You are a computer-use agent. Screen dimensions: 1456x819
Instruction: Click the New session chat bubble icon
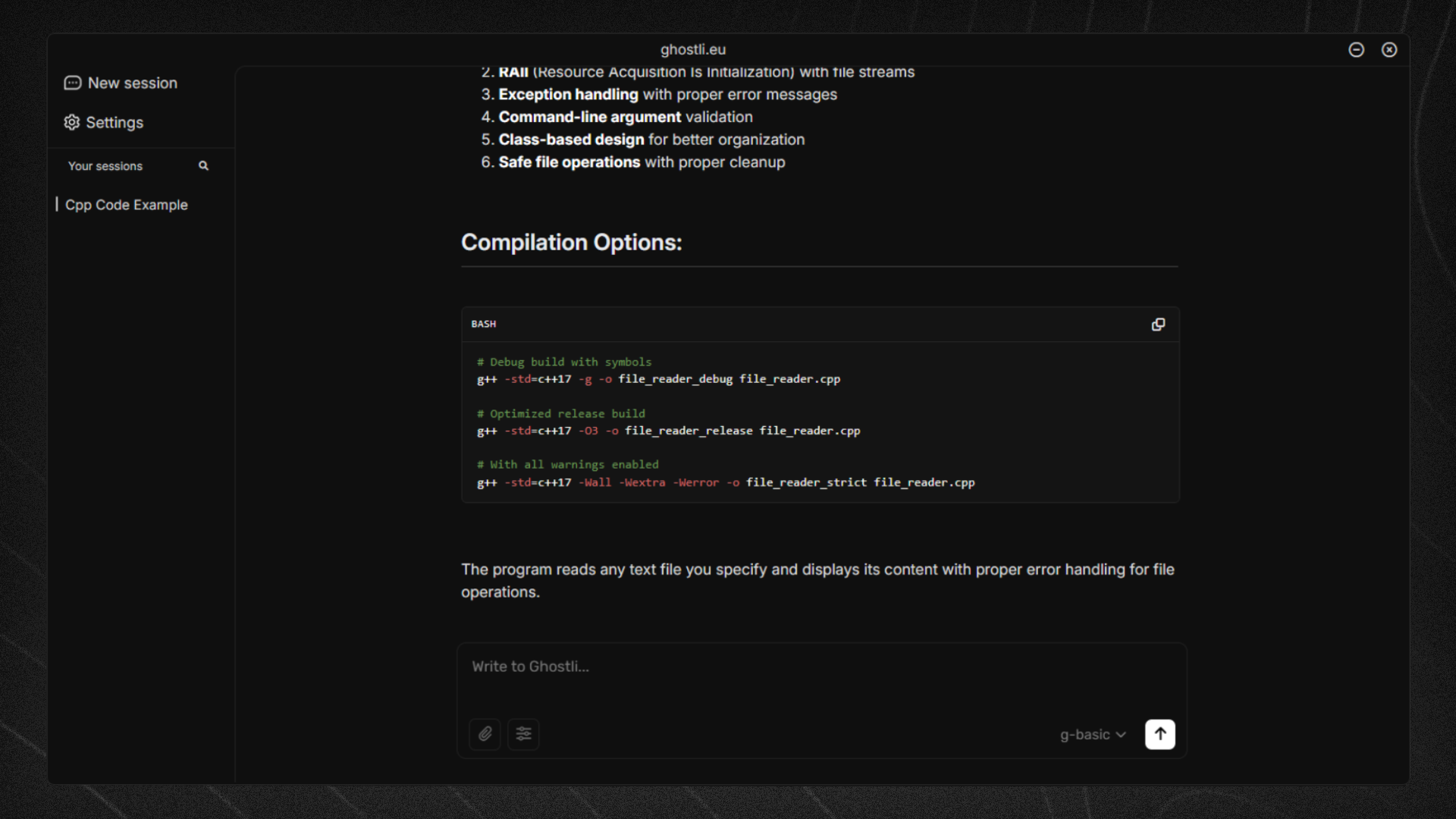coord(73,83)
